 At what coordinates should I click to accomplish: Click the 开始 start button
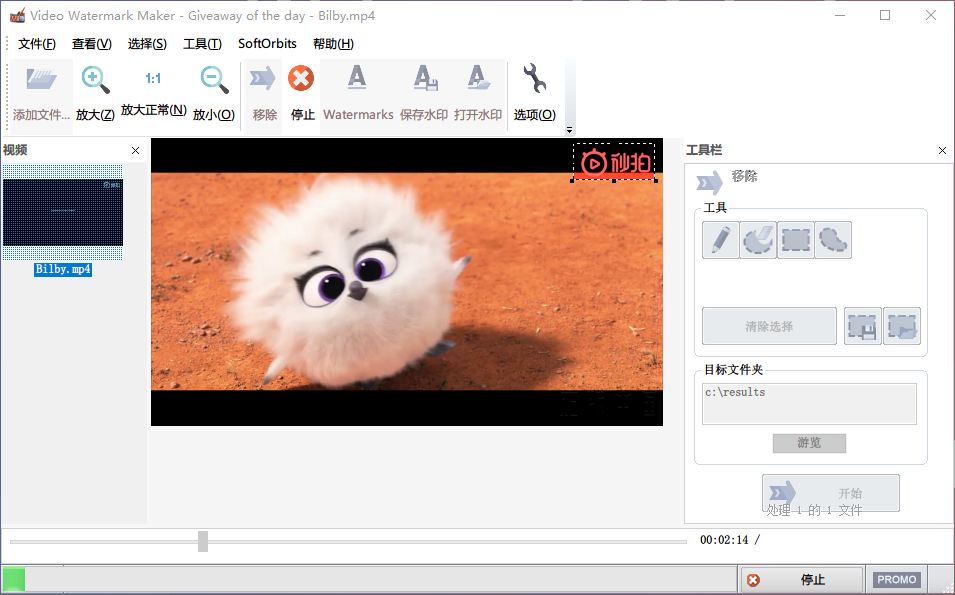coord(831,493)
